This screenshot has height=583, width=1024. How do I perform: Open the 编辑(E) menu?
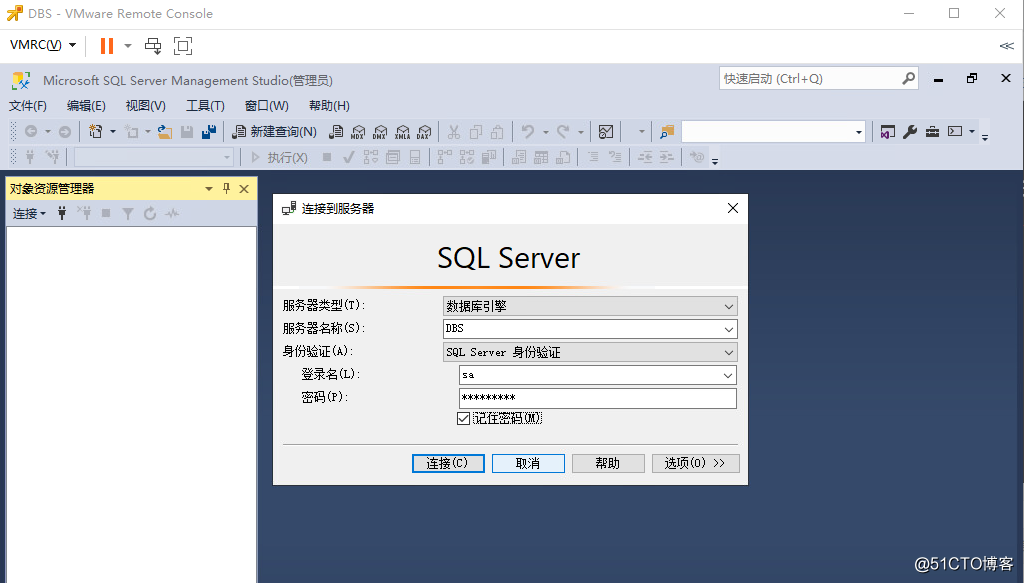(x=86, y=106)
